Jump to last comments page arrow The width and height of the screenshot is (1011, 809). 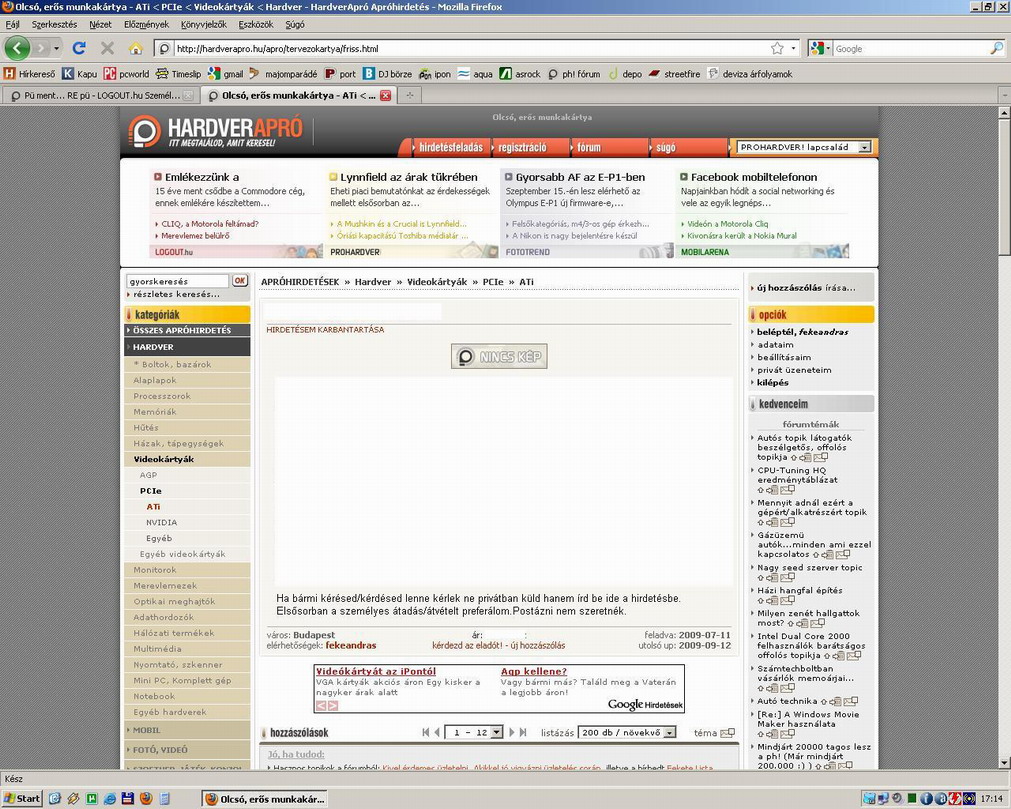click(x=523, y=732)
